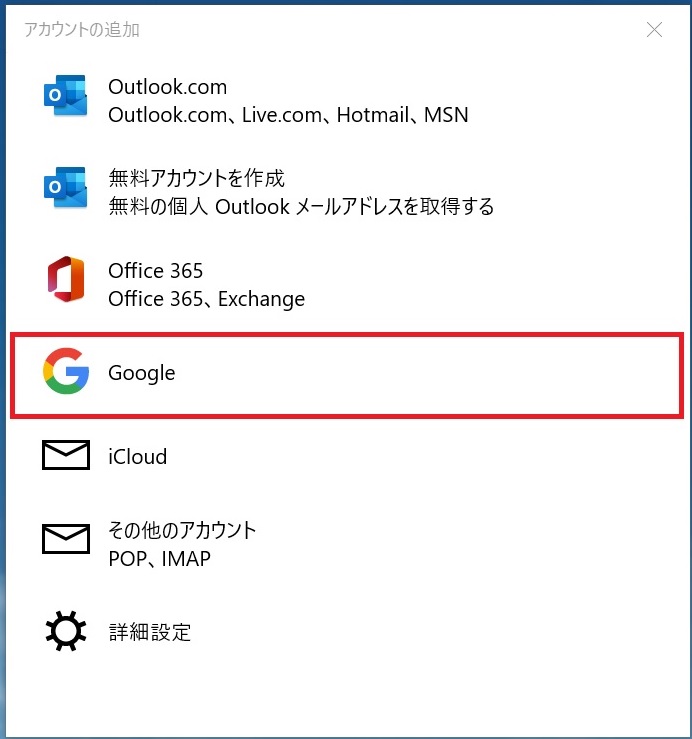Click the アカウントの追加 dialog title
This screenshot has height=739, width=692.
click(81, 30)
